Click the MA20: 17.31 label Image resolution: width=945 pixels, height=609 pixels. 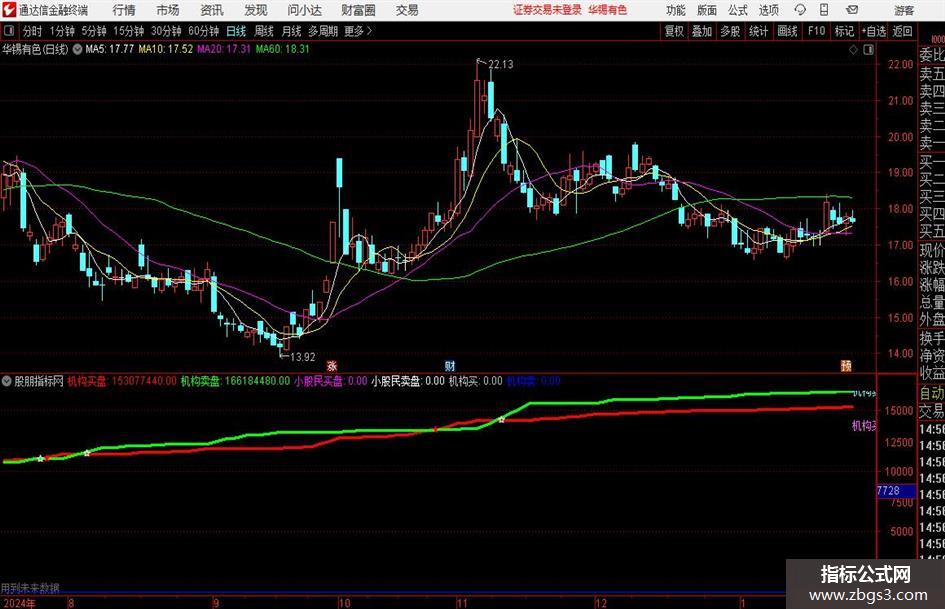pyautogui.click(x=224, y=49)
